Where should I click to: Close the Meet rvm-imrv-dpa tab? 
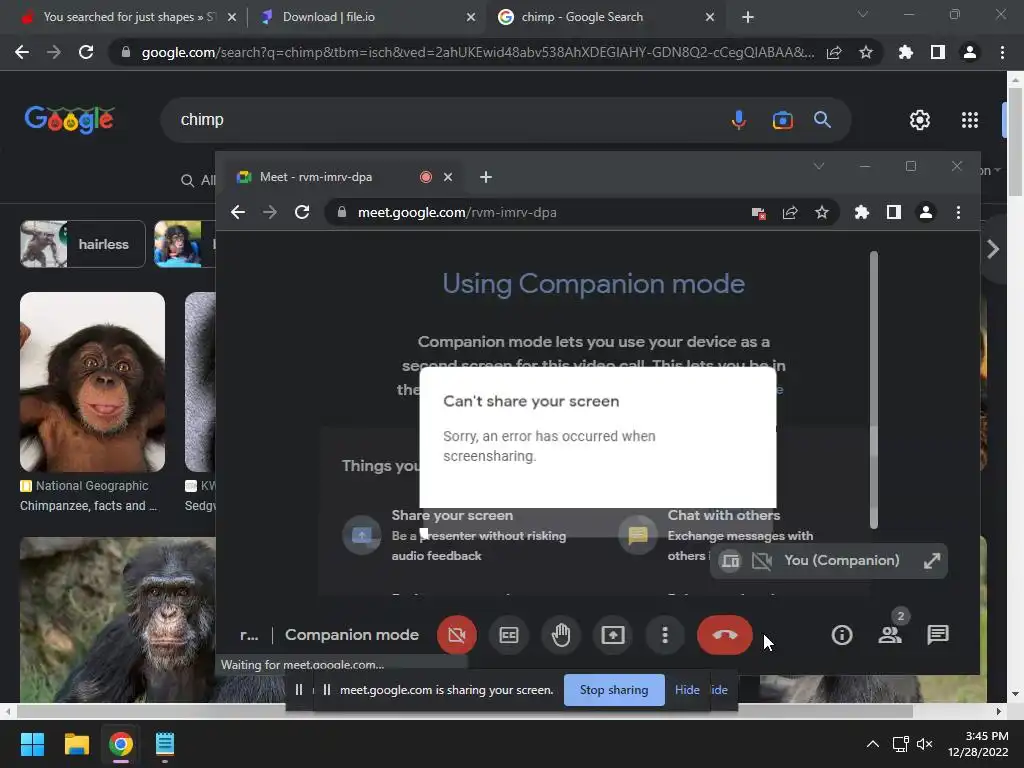tap(448, 177)
